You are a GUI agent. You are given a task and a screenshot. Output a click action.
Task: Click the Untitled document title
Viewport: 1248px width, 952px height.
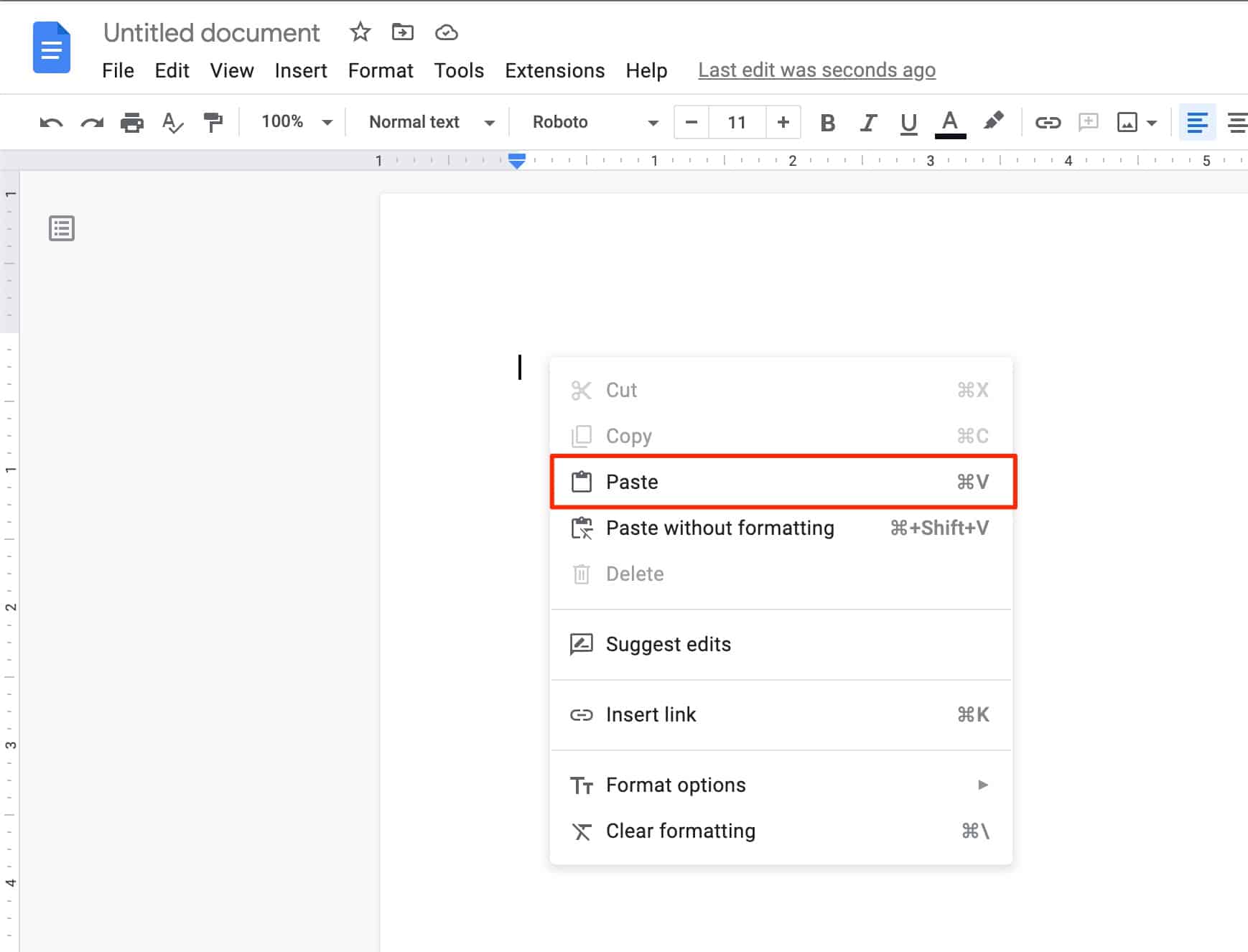pyautogui.click(x=211, y=33)
